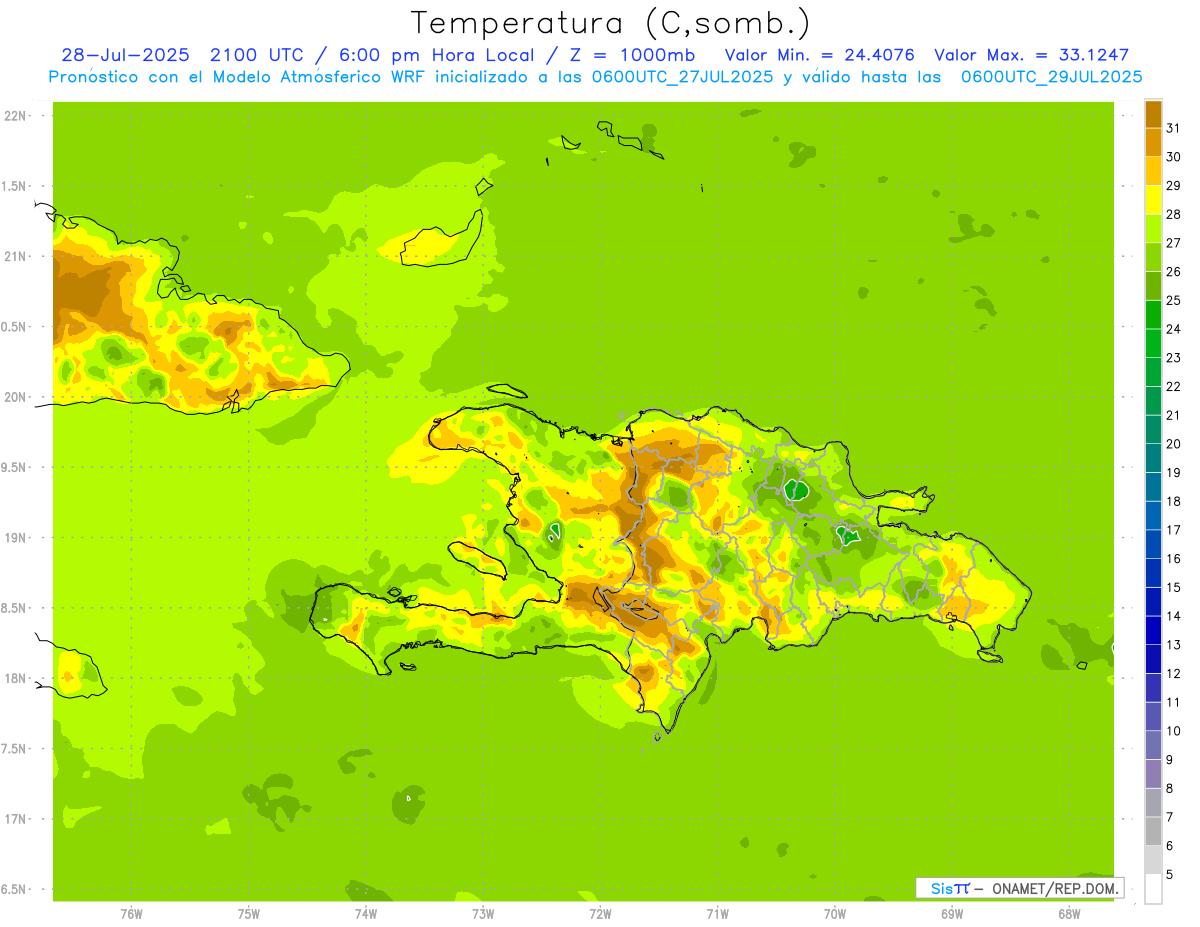Viewport: 1200px width, 927px height.
Task: Click the 'SisPI - ONAMET/REP.DOM.' credit label
Action: [1020, 888]
